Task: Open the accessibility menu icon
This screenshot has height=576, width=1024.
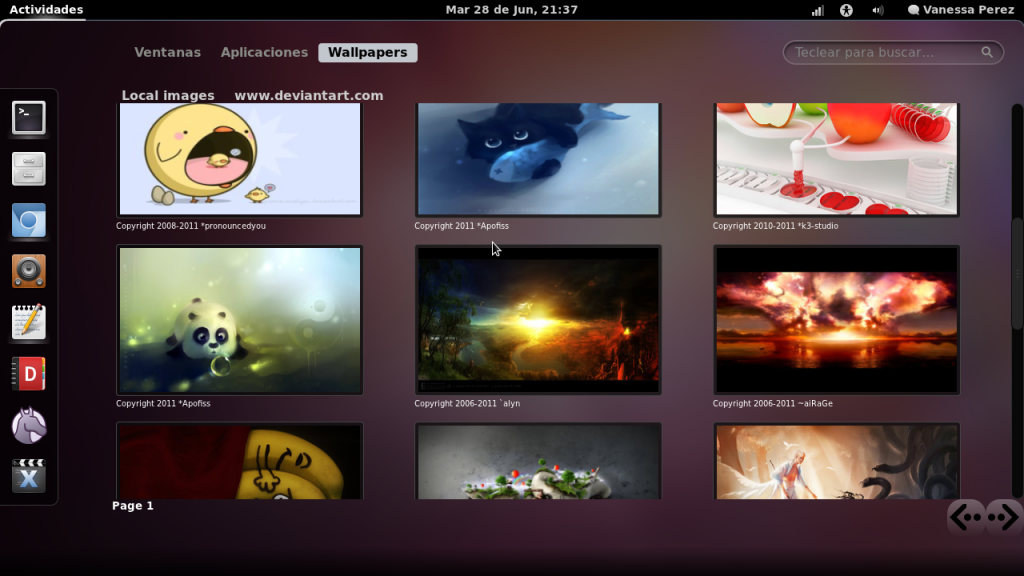Action: tap(846, 10)
